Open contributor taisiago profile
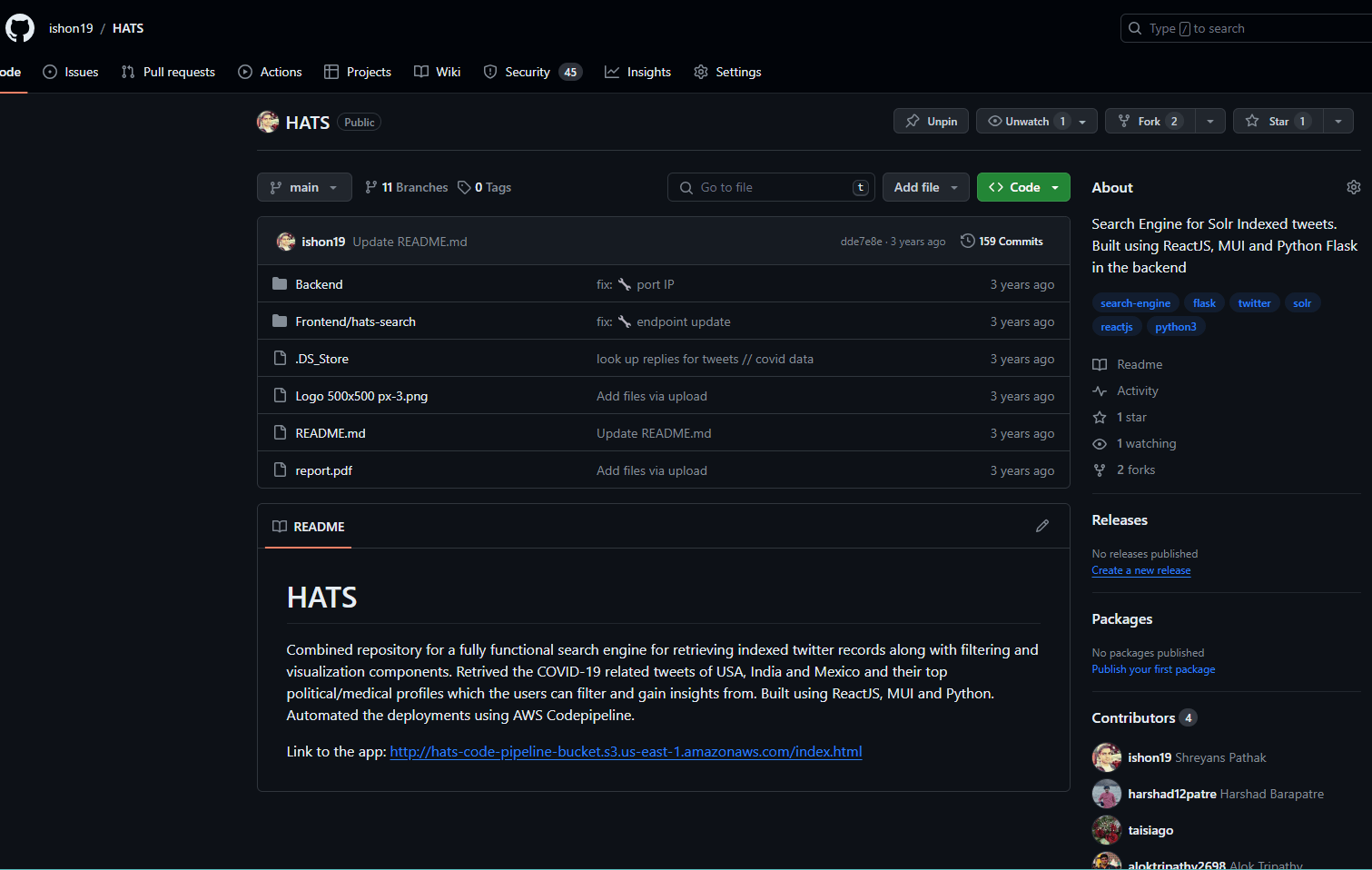The image size is (1372, 870). (x=1150, y=830)
